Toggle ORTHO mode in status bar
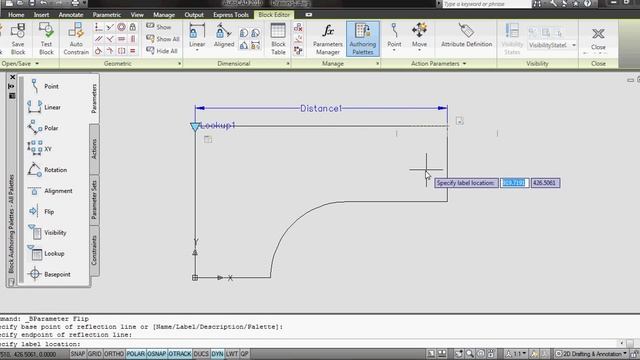 [x=114, y=354]
